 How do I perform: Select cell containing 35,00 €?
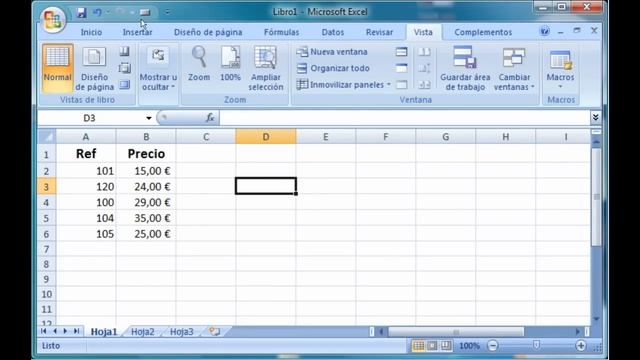pyautogui.click(x=146, y=218)
